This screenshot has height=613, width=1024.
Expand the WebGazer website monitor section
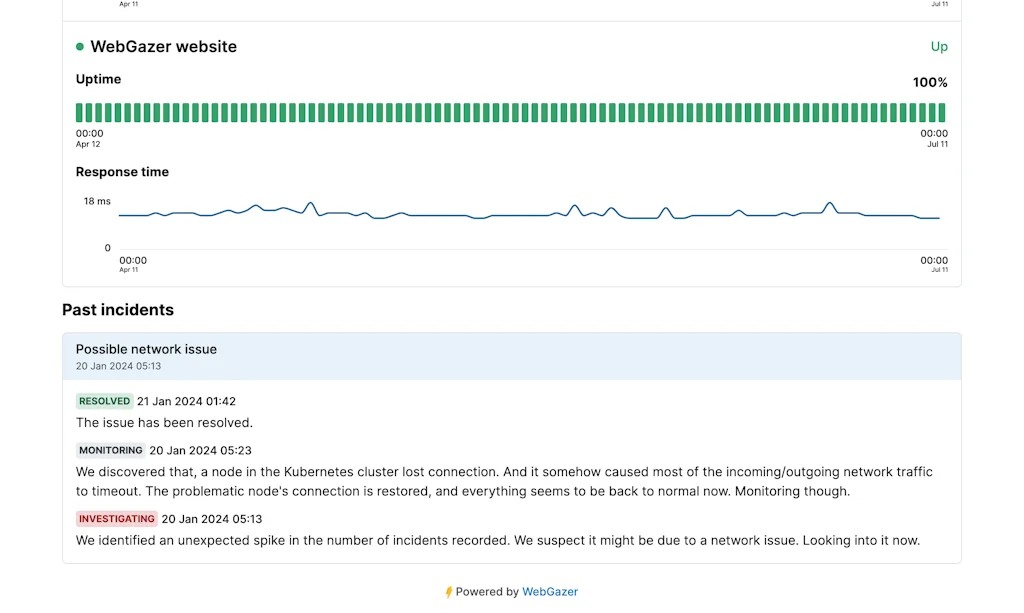pyautogui.click(x=163, y=46)
